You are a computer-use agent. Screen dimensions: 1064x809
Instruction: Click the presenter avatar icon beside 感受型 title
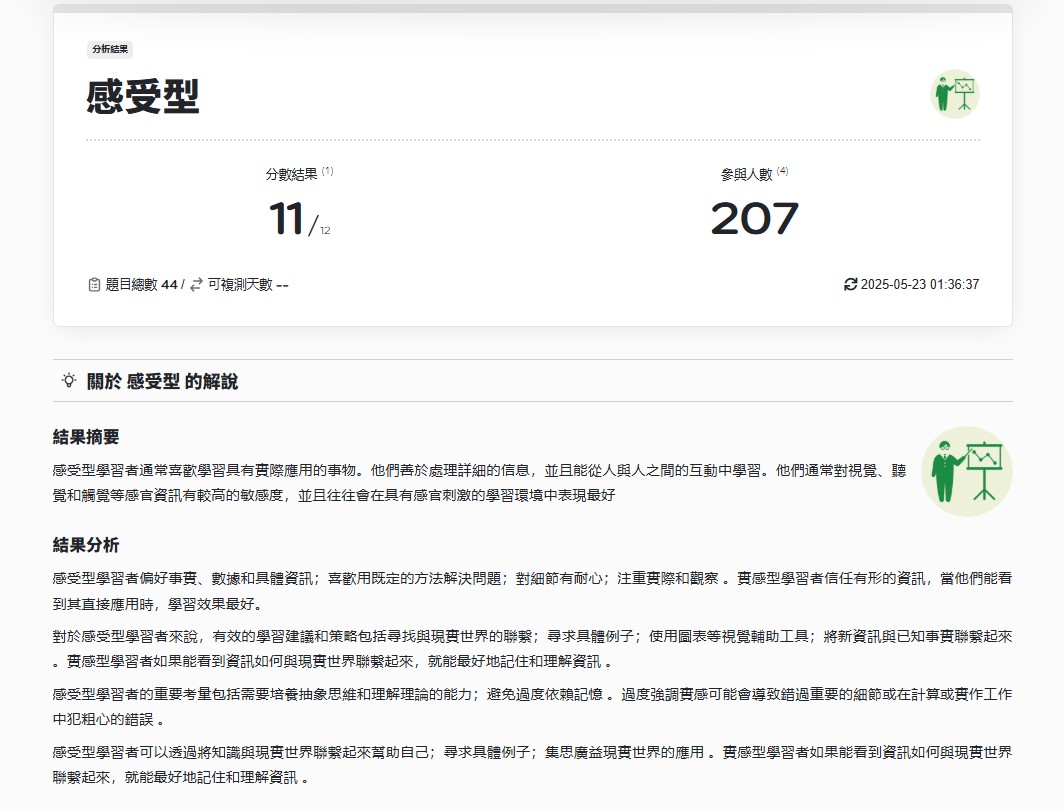pos(954,94)
